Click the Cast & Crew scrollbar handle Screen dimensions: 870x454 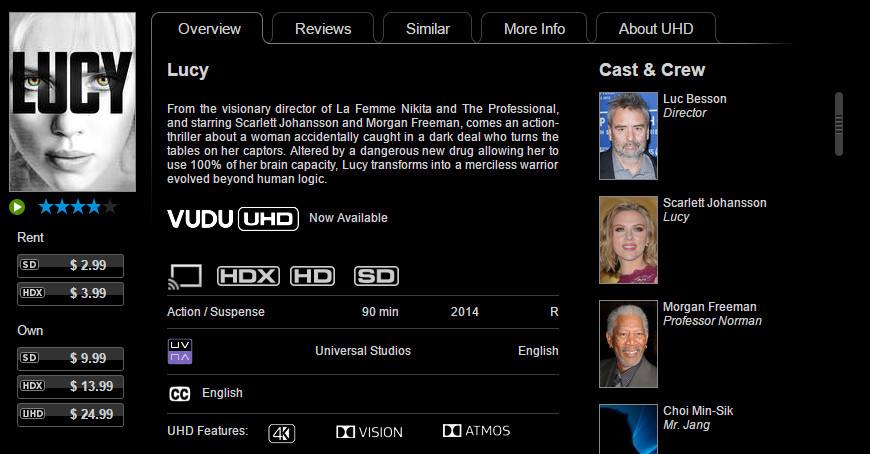[839, 124]
